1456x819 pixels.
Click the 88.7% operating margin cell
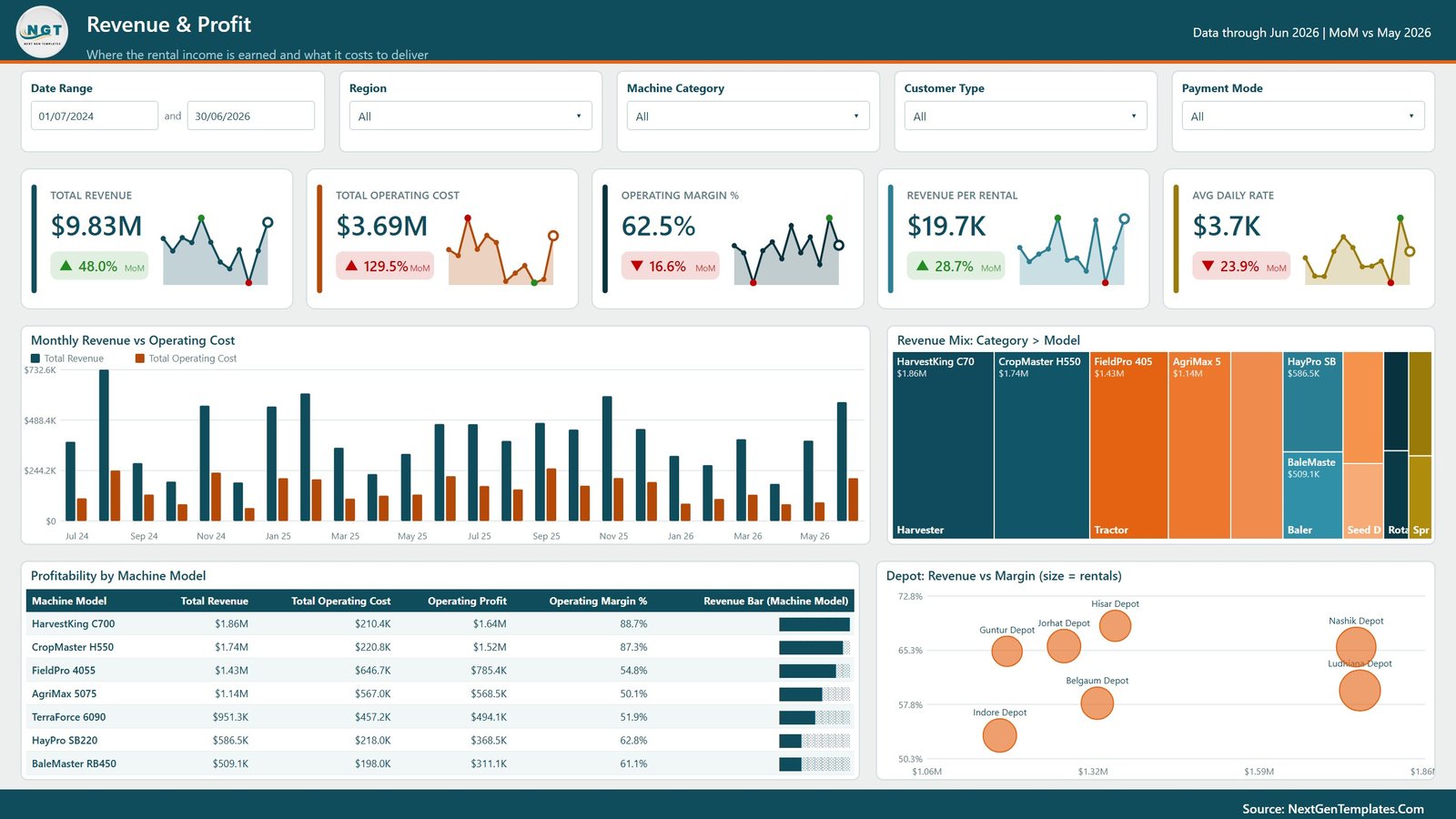(x=633, y=624)
